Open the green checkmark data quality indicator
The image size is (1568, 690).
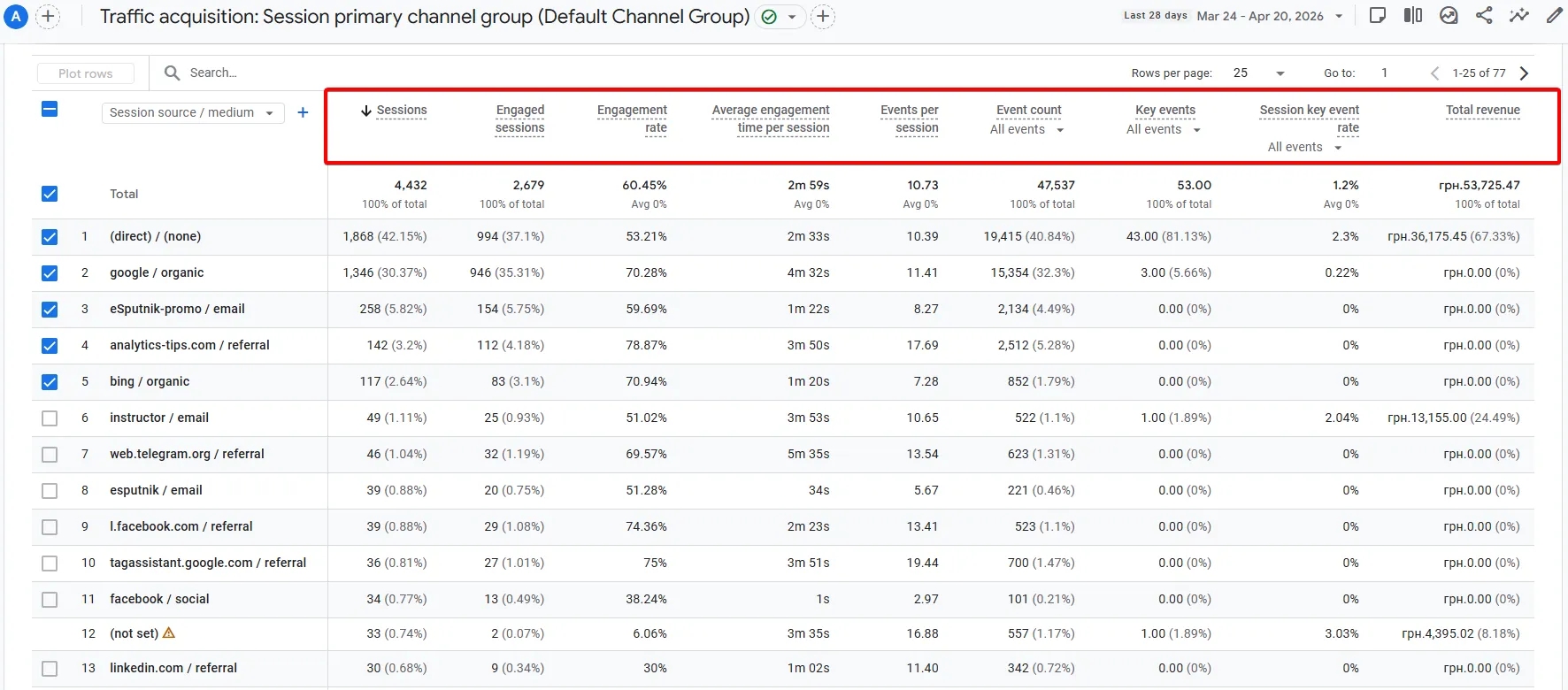pos(770,17)
